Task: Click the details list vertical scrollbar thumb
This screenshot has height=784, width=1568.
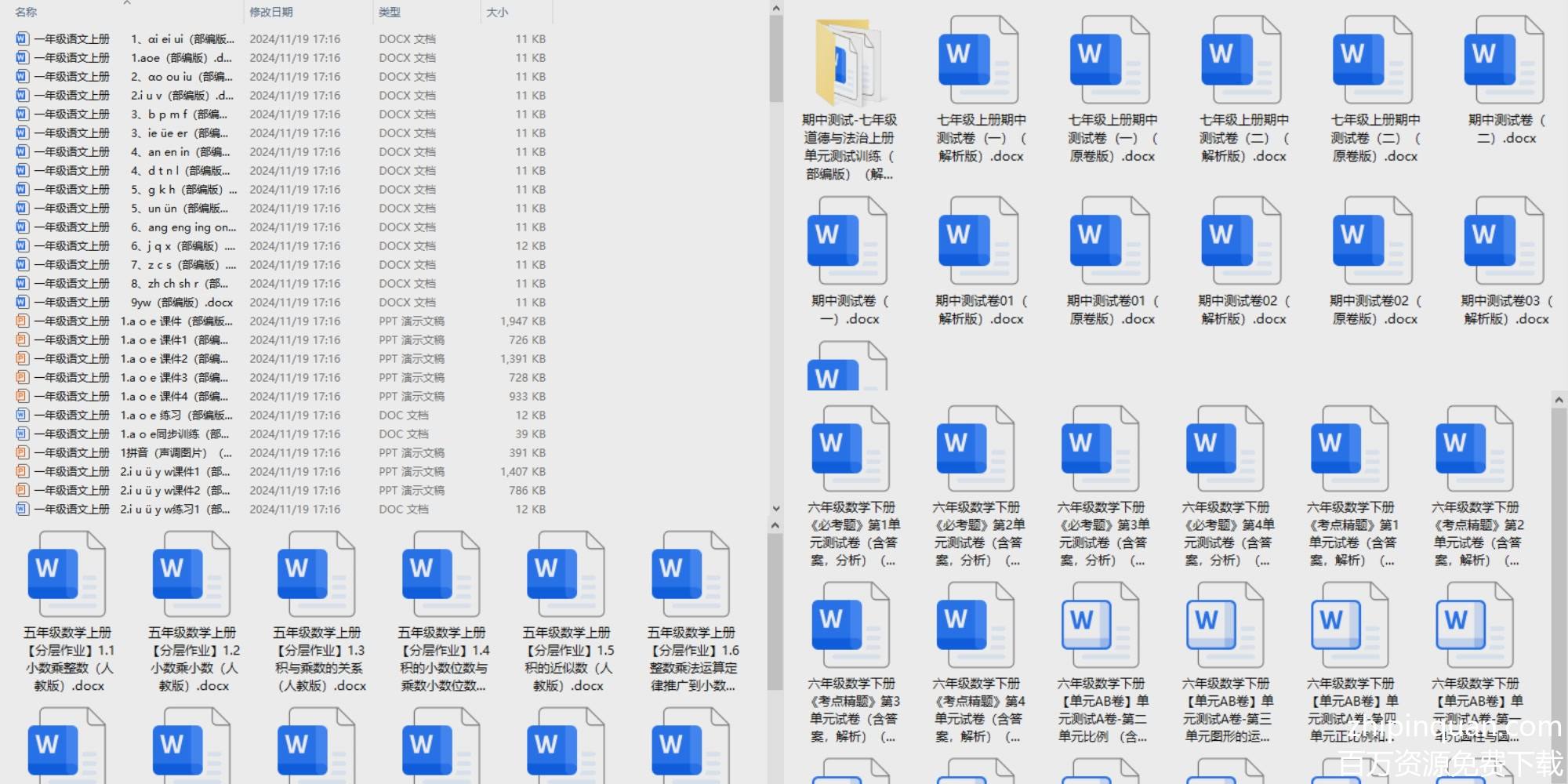Action: point(775,59)
